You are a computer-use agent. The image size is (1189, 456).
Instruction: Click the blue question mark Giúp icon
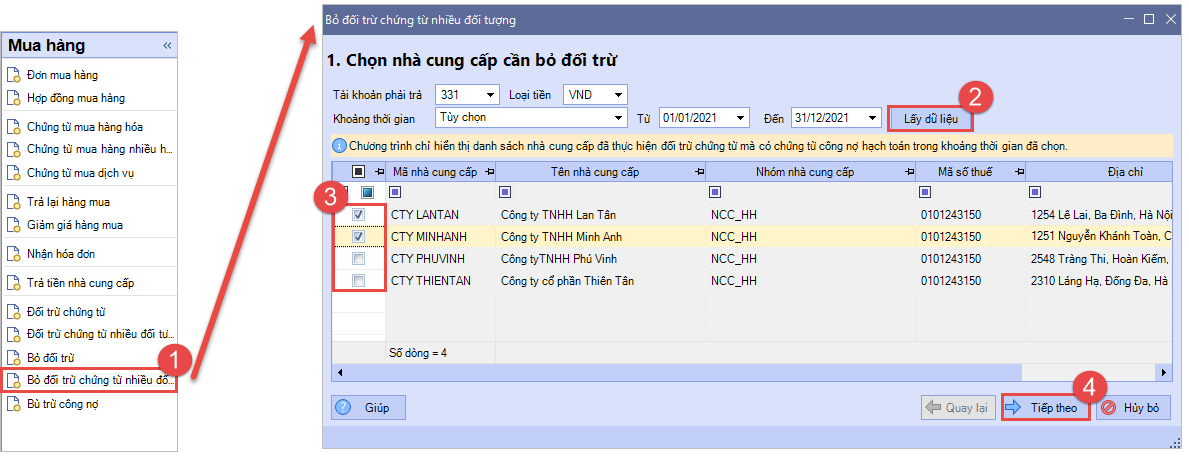coord(344,408)
